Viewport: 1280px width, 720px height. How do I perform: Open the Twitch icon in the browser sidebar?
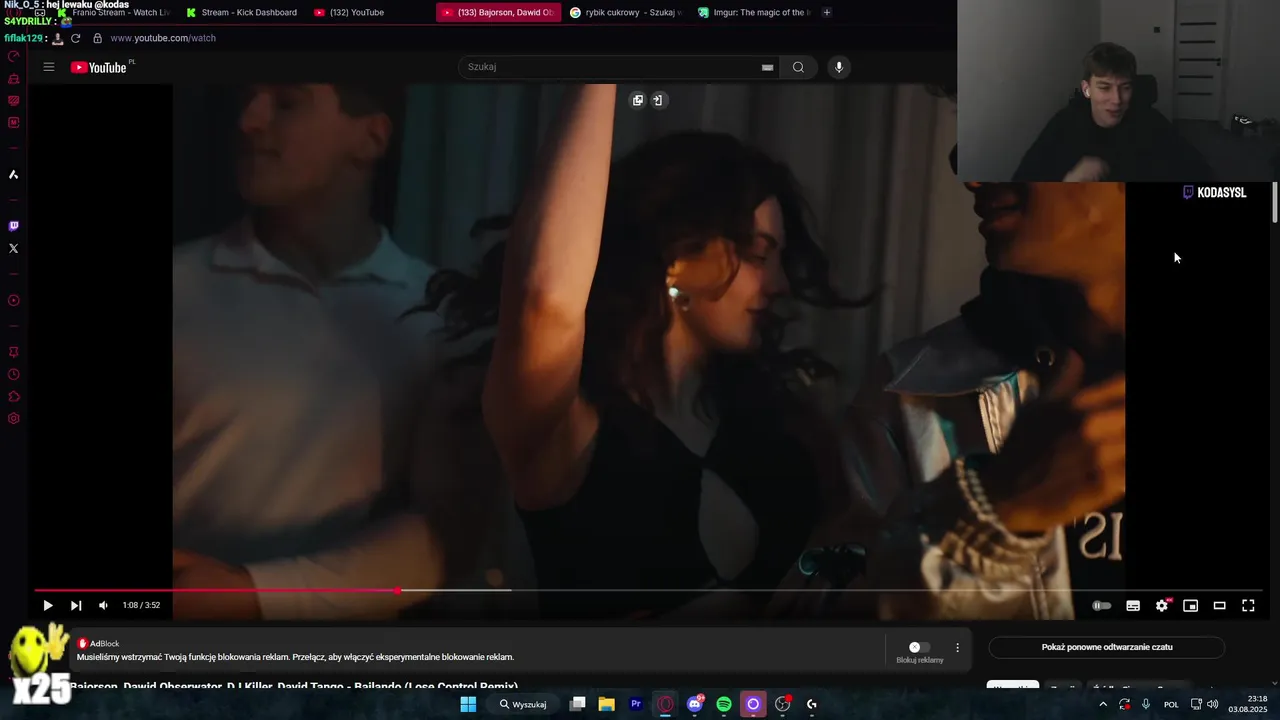pyautogui.click(x=13, y=226)
